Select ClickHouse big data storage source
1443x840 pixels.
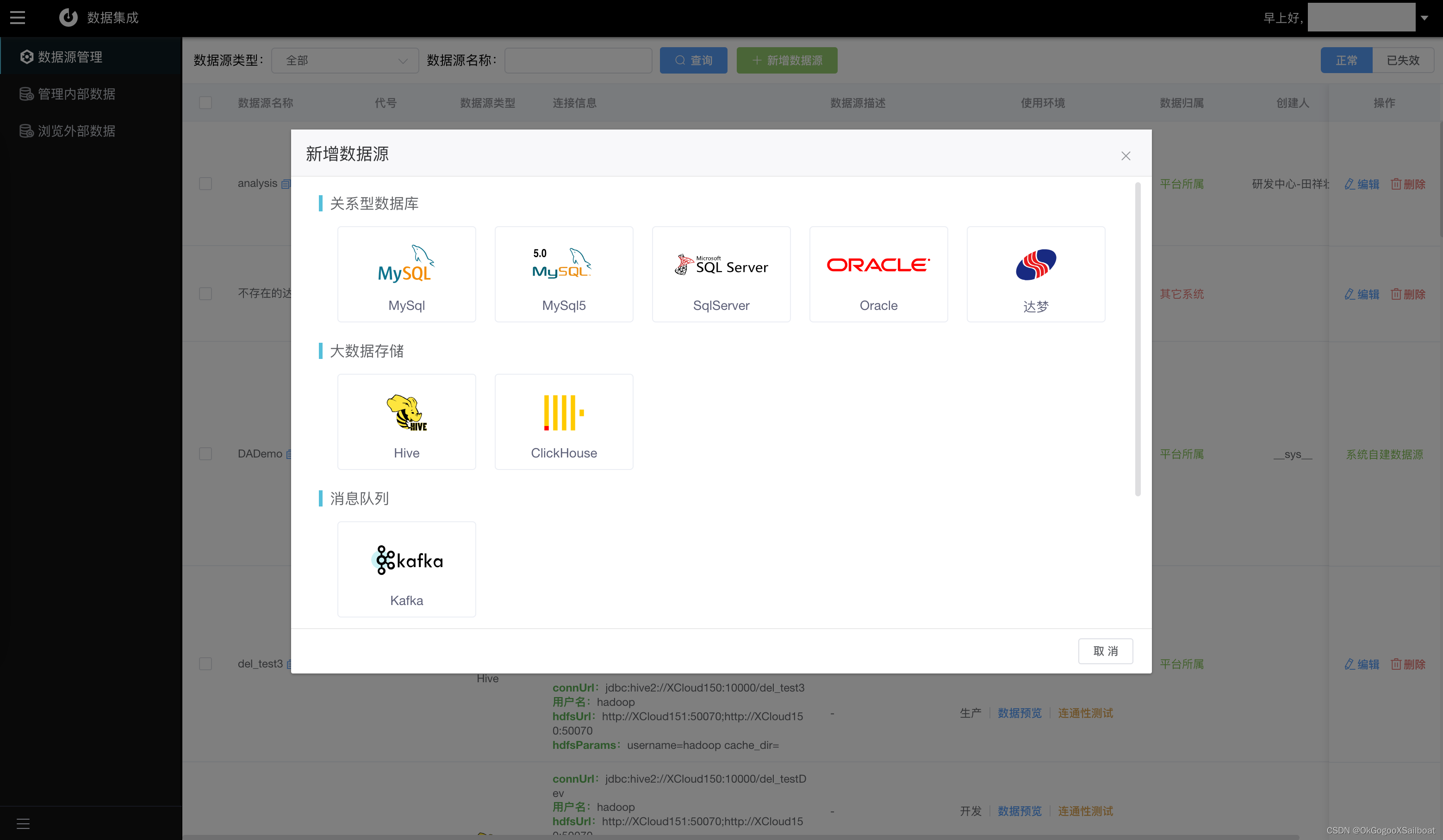point(563,421)
